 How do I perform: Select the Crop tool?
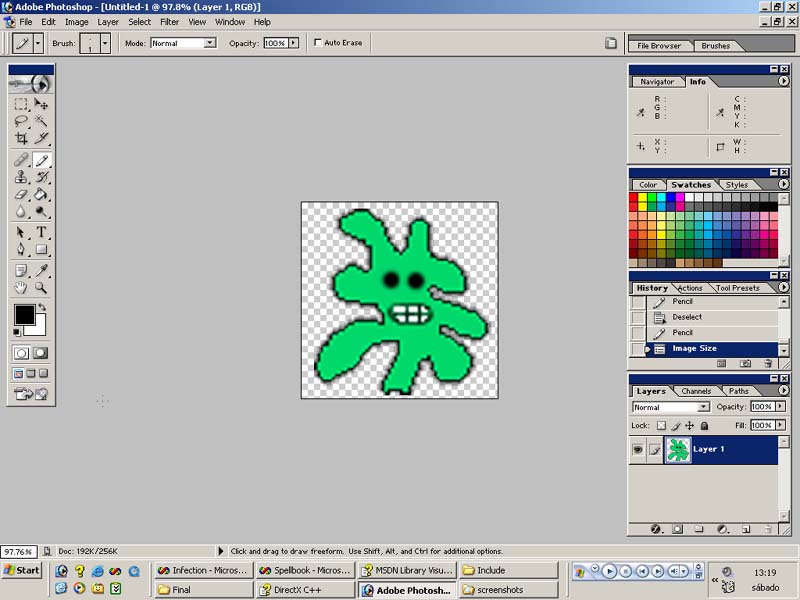pyautogui.click(x=21, y=138)
